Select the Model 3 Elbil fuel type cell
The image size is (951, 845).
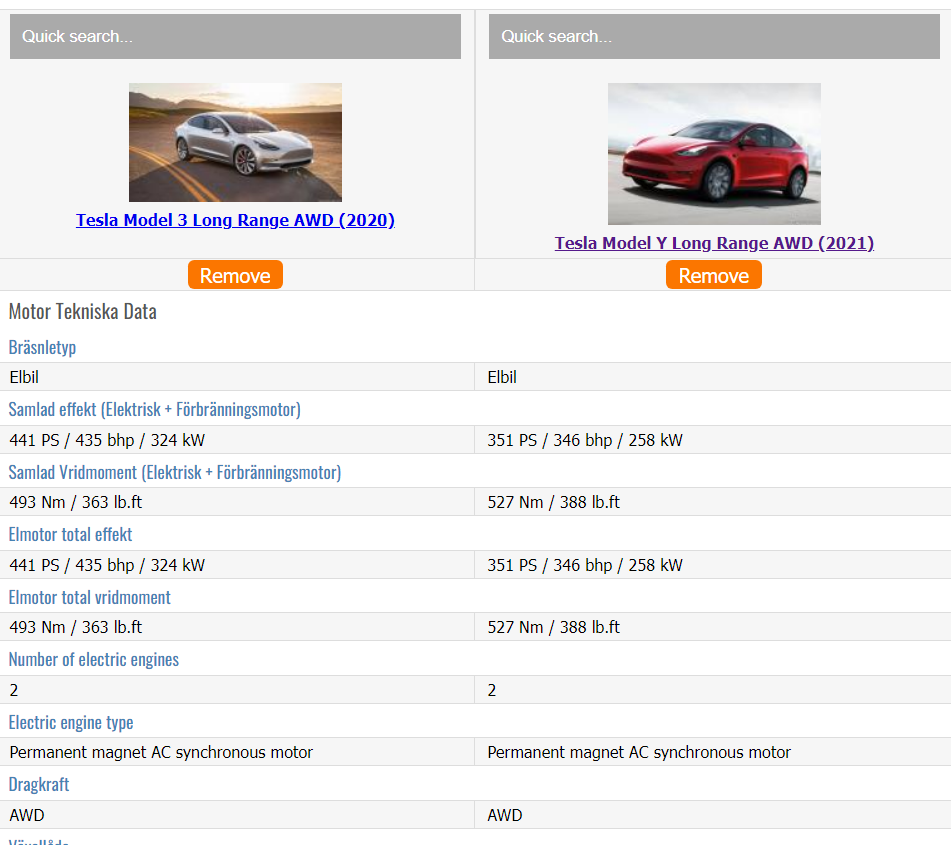pyautogui.click(x=237, y=377)
